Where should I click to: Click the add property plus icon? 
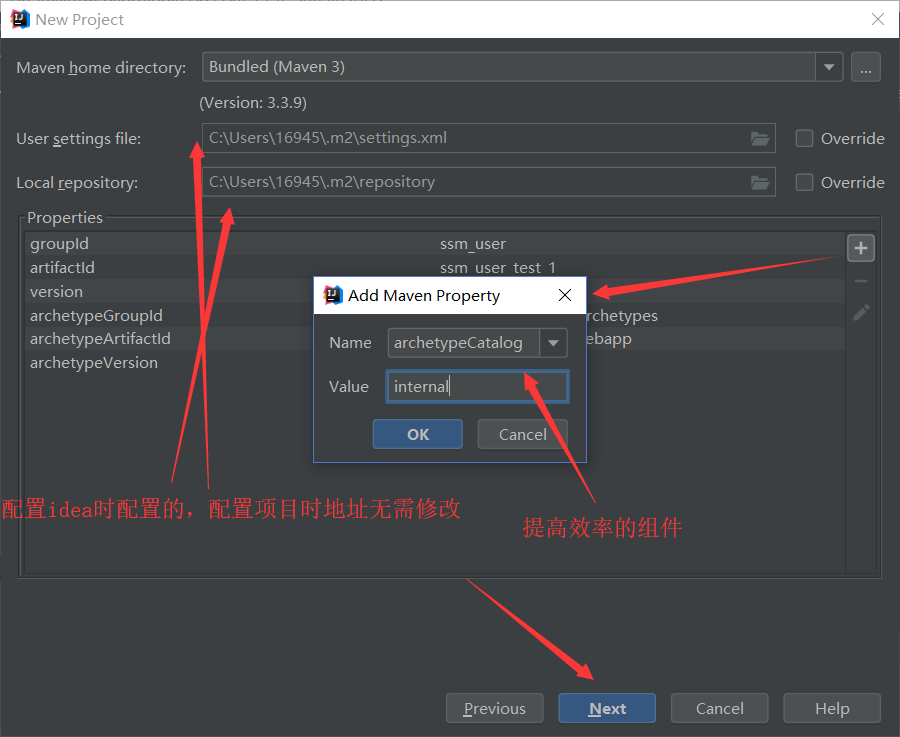tap(860, 248)
